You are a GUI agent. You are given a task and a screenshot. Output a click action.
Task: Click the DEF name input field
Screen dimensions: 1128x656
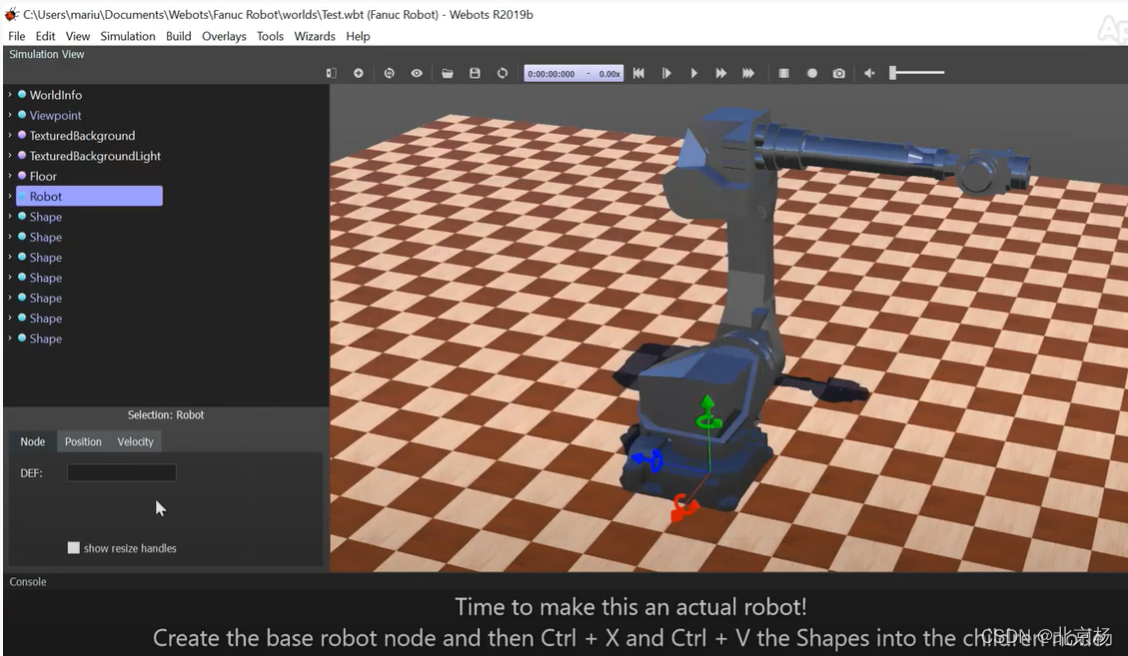click(x=122, y=473)
